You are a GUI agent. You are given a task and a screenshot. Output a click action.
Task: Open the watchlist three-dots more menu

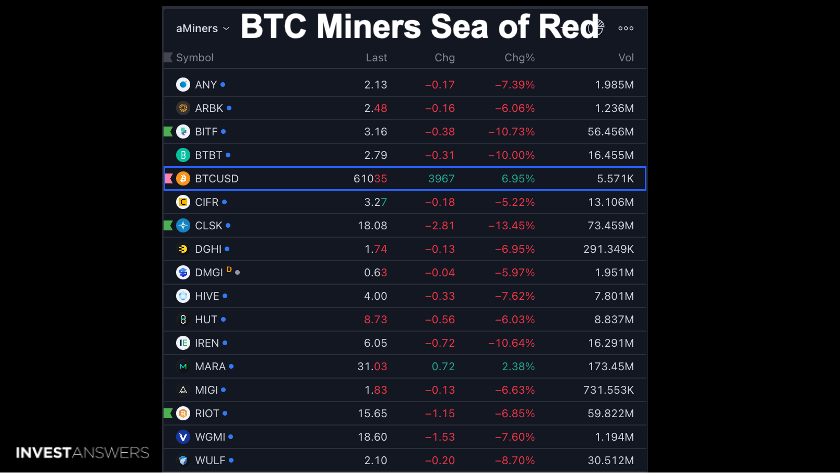pos(626,28)
